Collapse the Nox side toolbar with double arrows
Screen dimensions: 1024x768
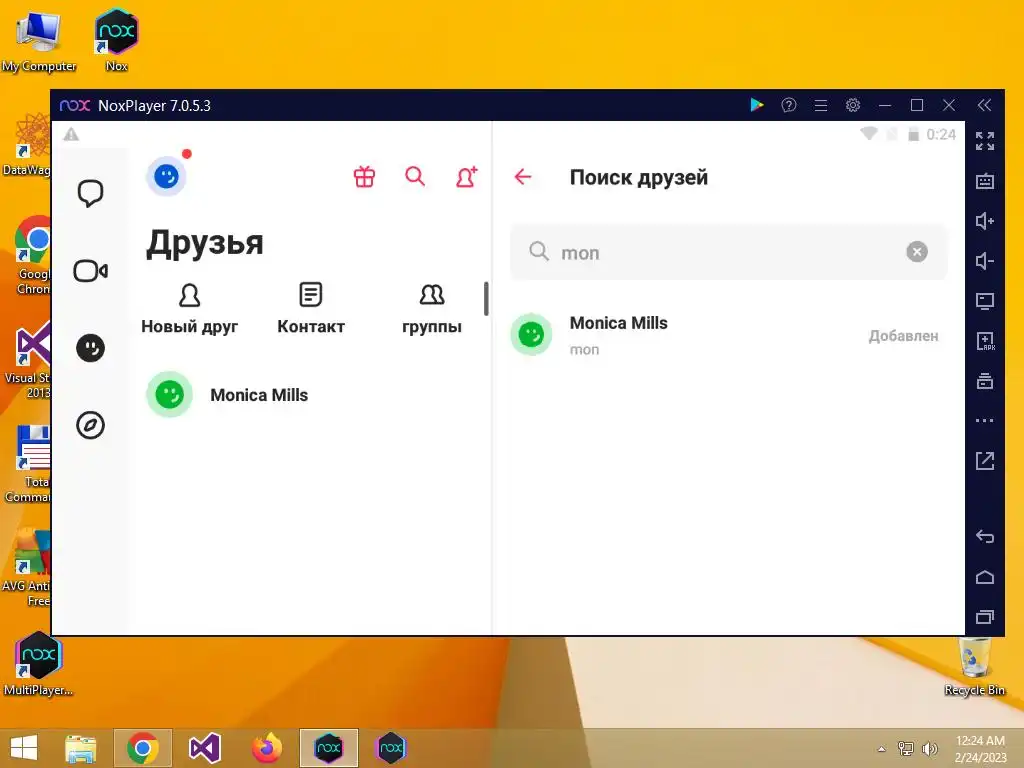coord(984,105)
